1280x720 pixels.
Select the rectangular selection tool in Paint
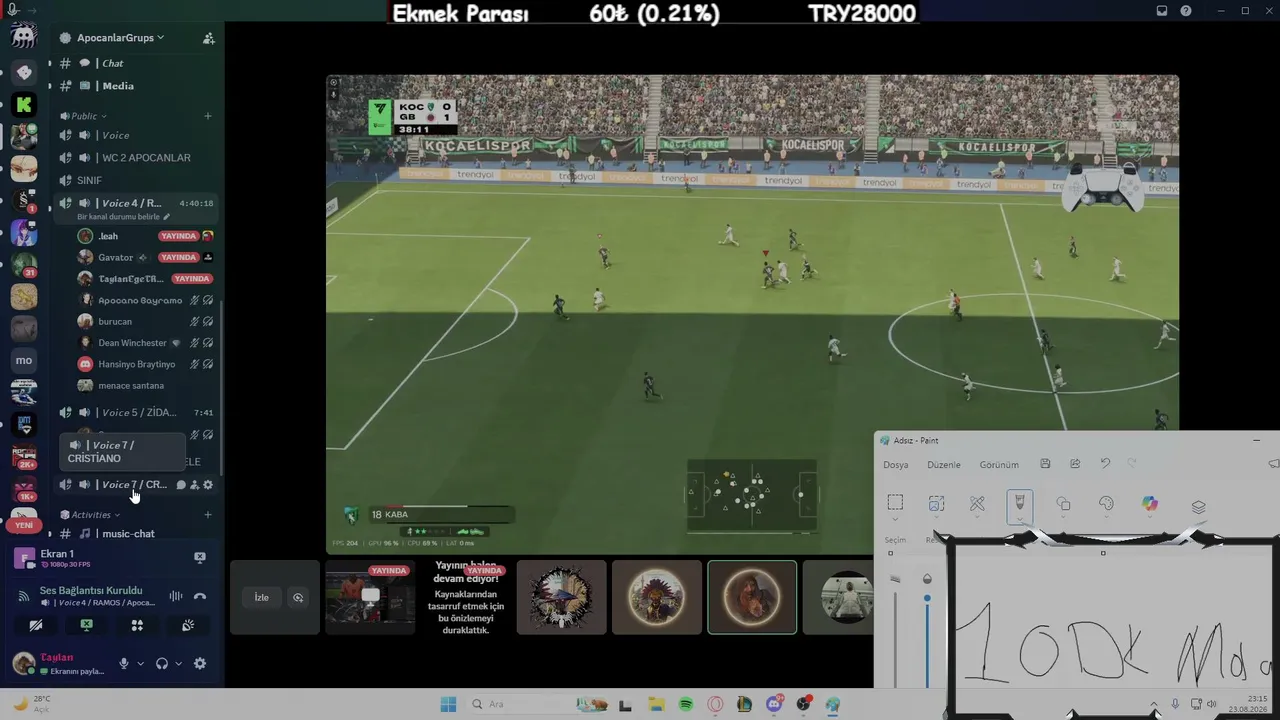coord(895,503)
